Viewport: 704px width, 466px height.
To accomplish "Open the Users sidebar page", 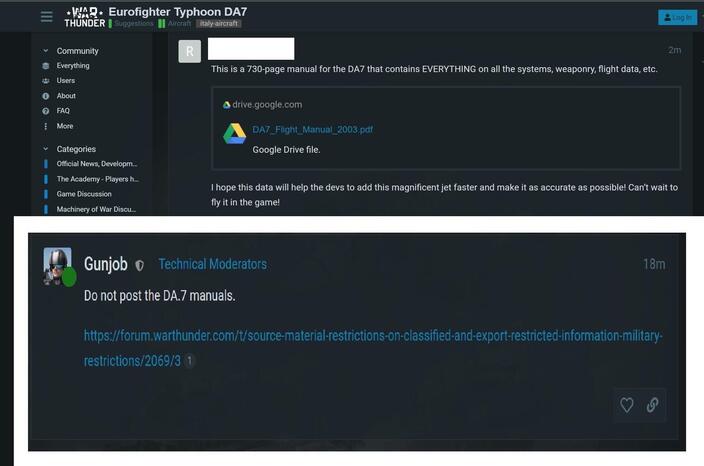I will point(66,81).
